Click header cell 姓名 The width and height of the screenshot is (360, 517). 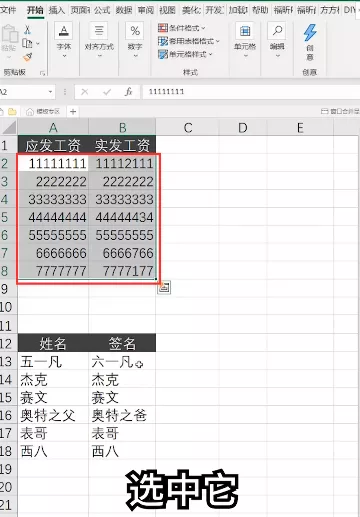(x=53, y=343)
